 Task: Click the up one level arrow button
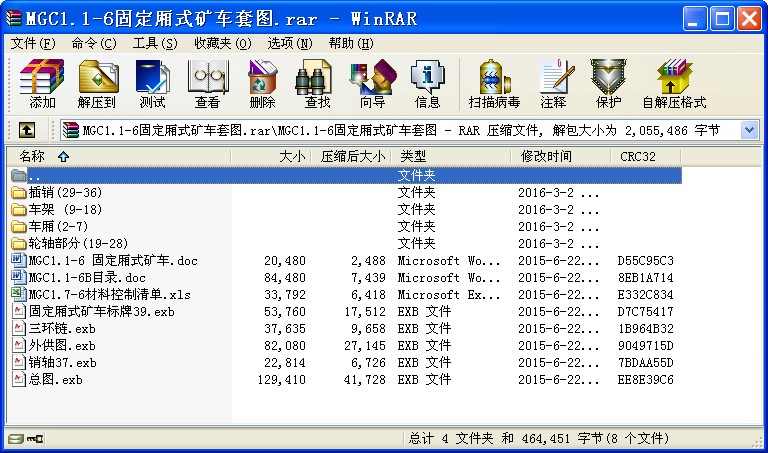click(x=26, y=130)
